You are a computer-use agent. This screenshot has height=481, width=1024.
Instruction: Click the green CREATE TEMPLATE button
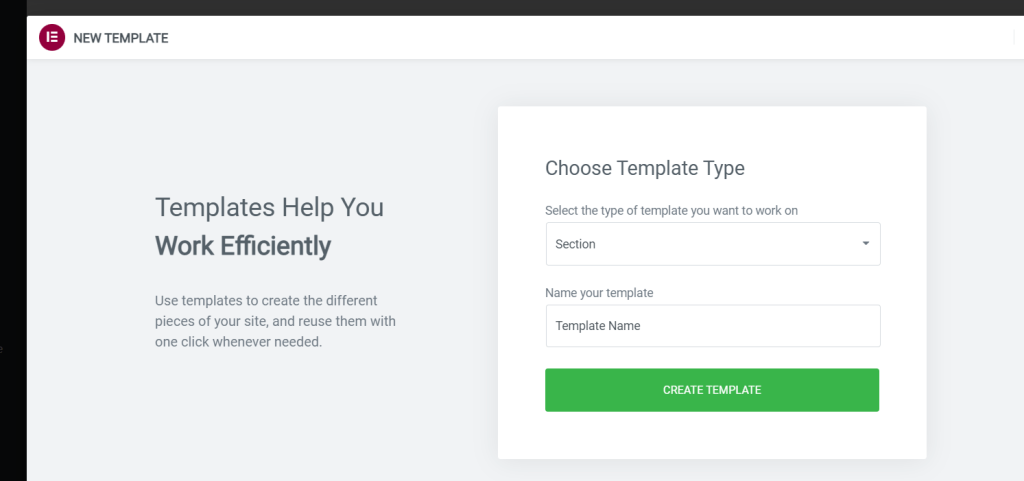712,390
